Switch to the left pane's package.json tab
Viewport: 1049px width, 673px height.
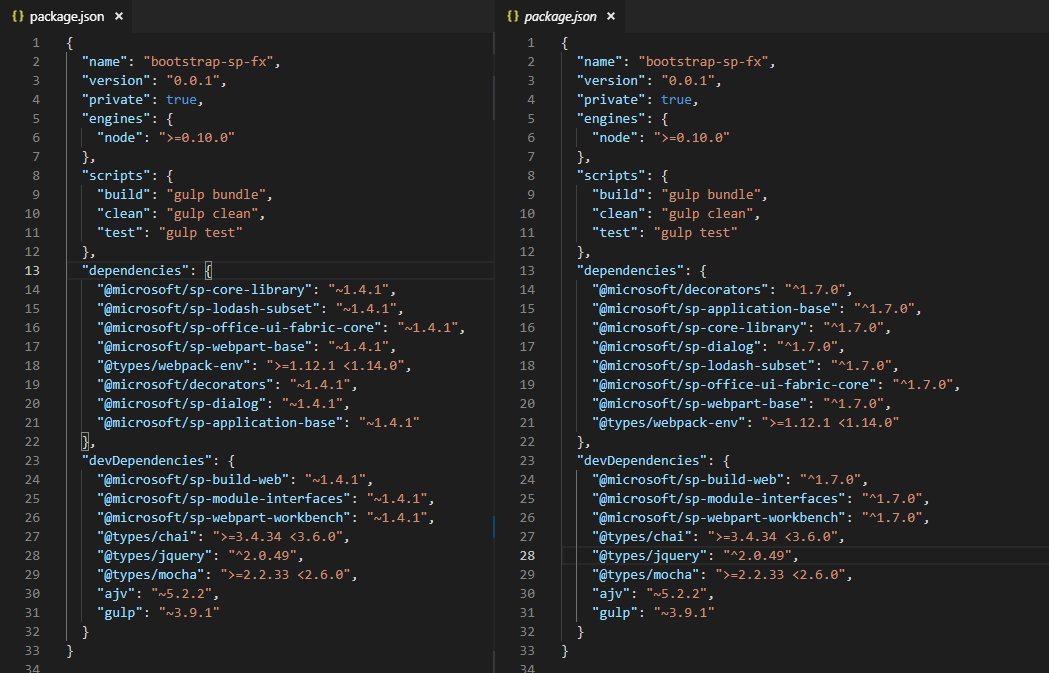67,17
